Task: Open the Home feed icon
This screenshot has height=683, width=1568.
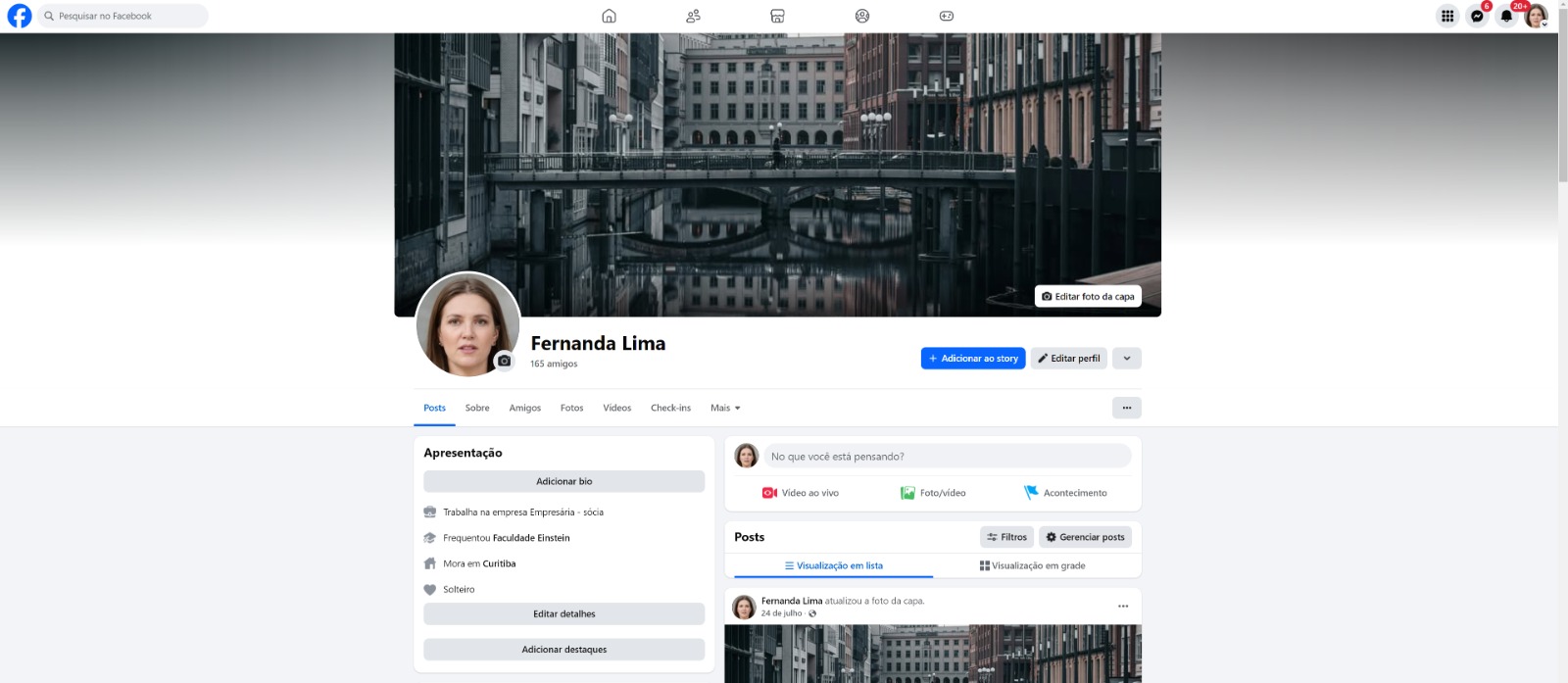Action: click(x=609, y=16)
